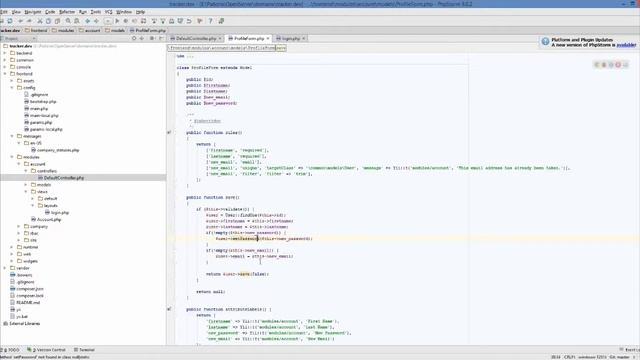The width and height of the screenshot is (640, 360).
Task: Click the Paste toolbar icon
Action: [x=57, y=21]
